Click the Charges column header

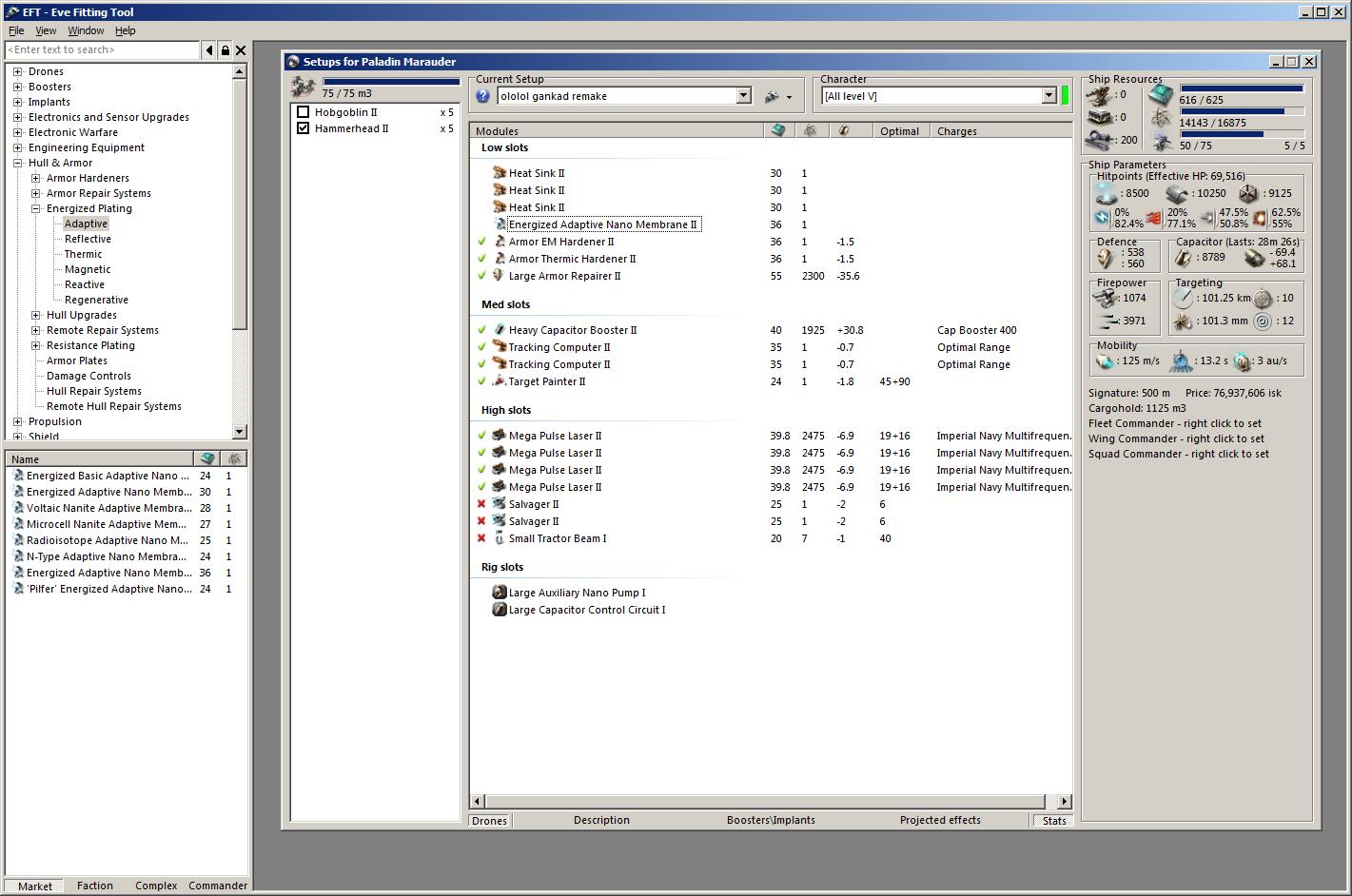pos(1002,131)
